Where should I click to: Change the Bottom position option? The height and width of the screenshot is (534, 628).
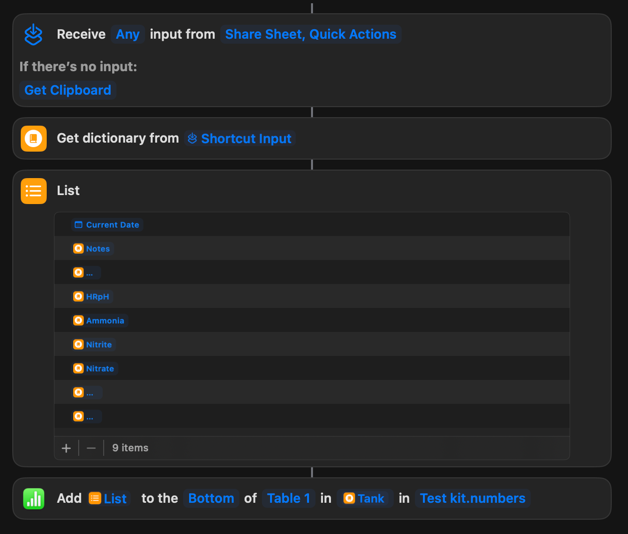coord(211,499)
